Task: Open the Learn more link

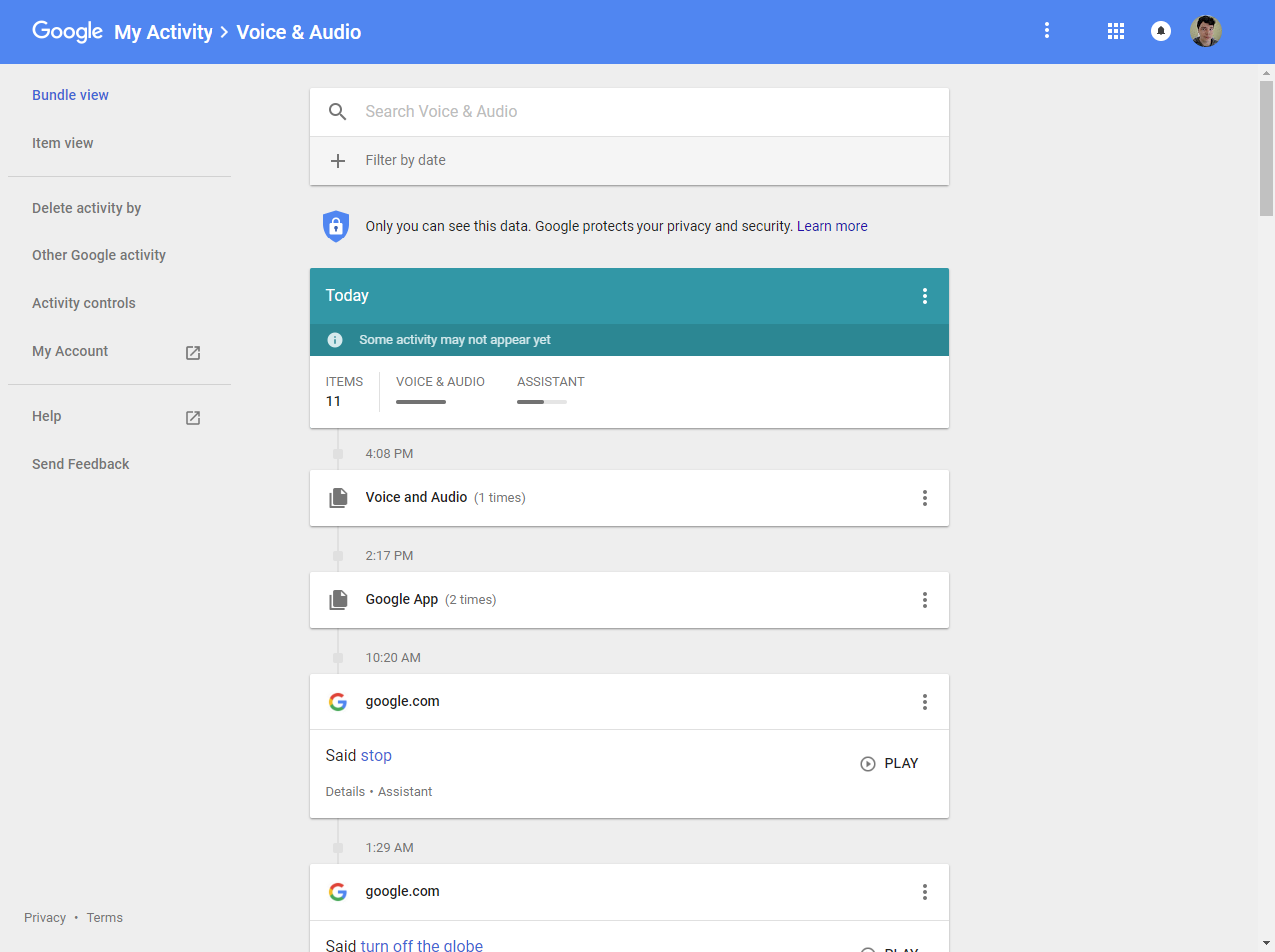Action: (832, 226)
